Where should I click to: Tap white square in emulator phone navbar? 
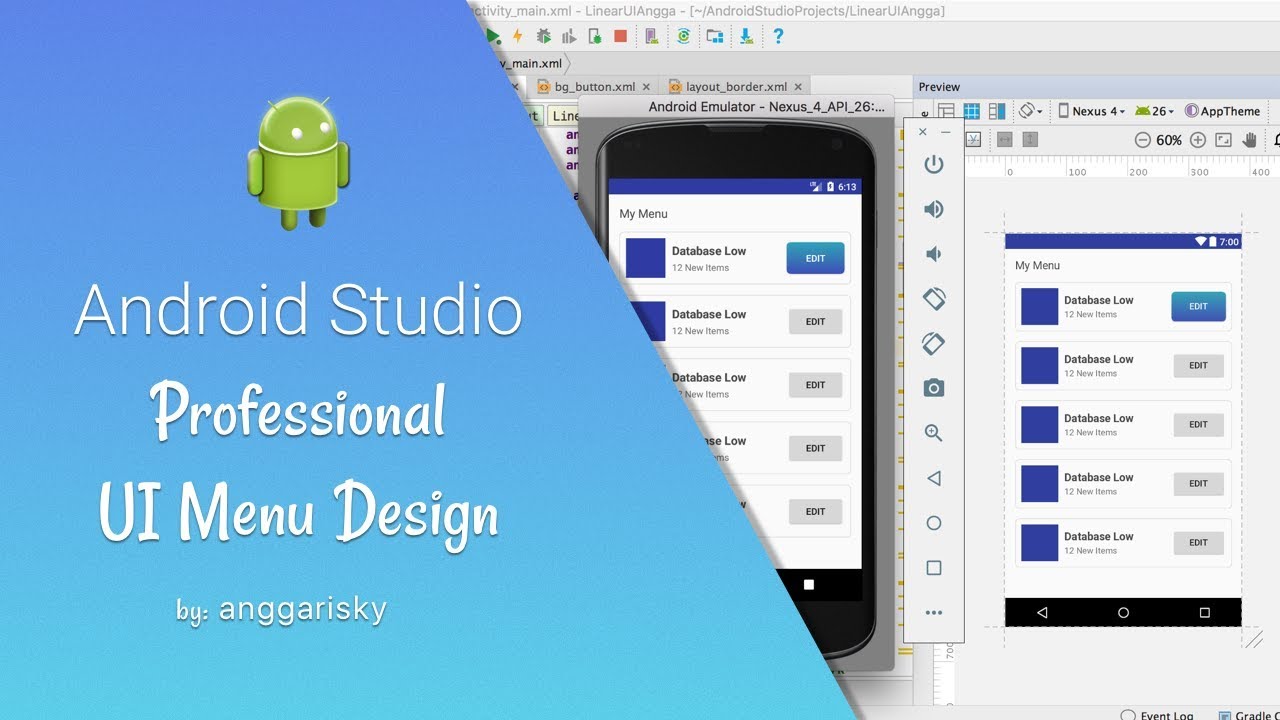pyautogui.click(x=809, y=585)
